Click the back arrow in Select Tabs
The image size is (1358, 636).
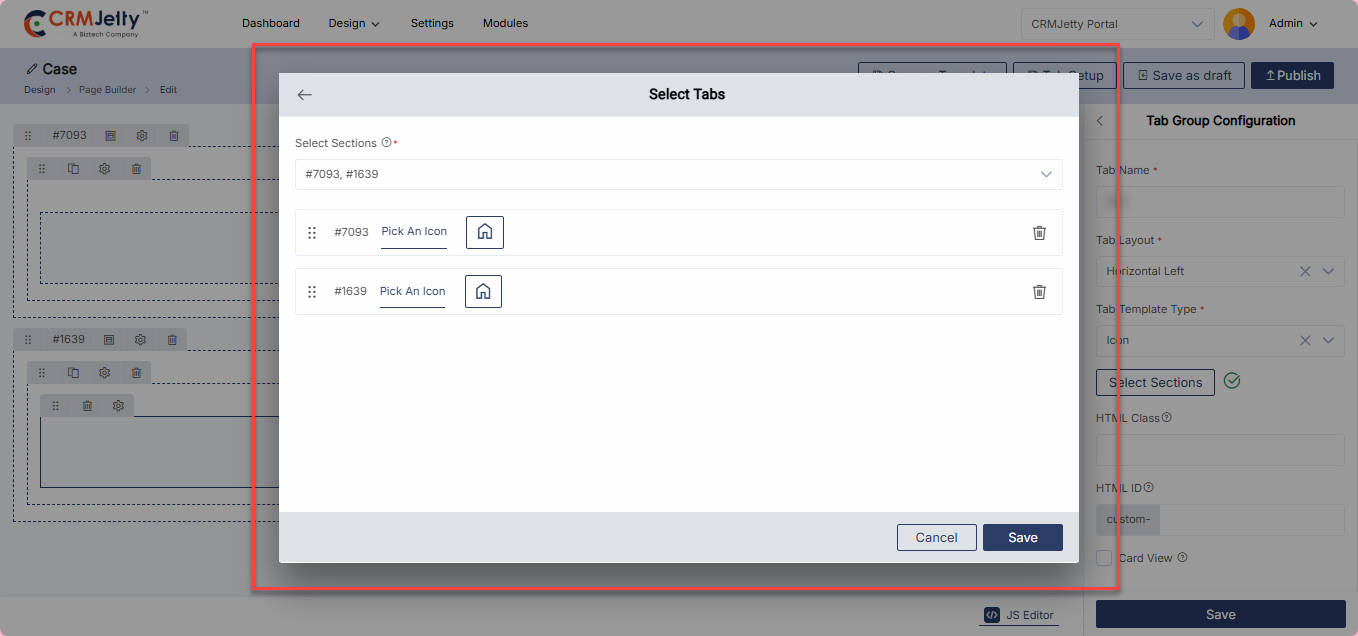tap(305, 95)
